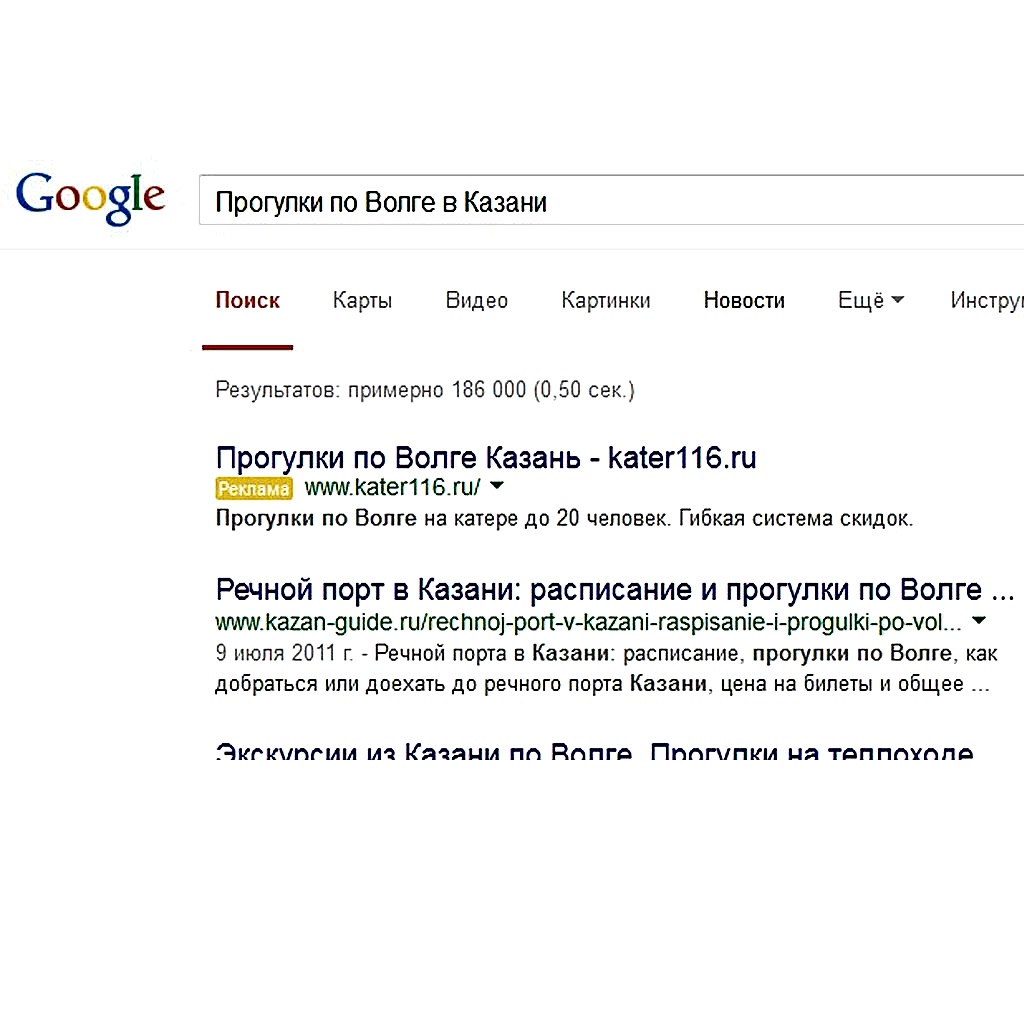The height and width of the screenshot is (1024, 1024).
Task: Open the kater116.ru ad headline link
Action: pyautogui.click(x=486, y=458)
